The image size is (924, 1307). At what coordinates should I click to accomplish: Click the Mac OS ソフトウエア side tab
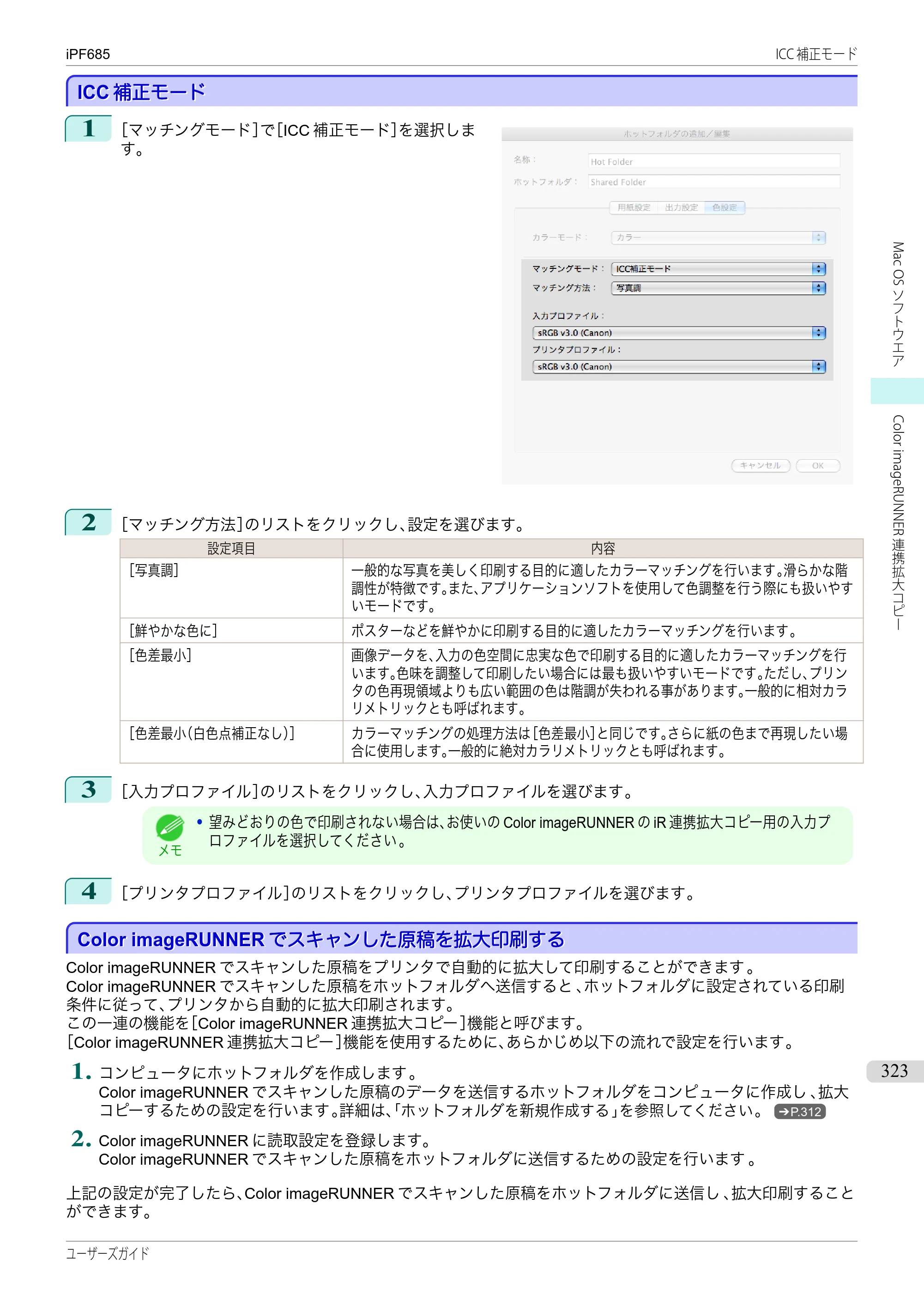898,304
